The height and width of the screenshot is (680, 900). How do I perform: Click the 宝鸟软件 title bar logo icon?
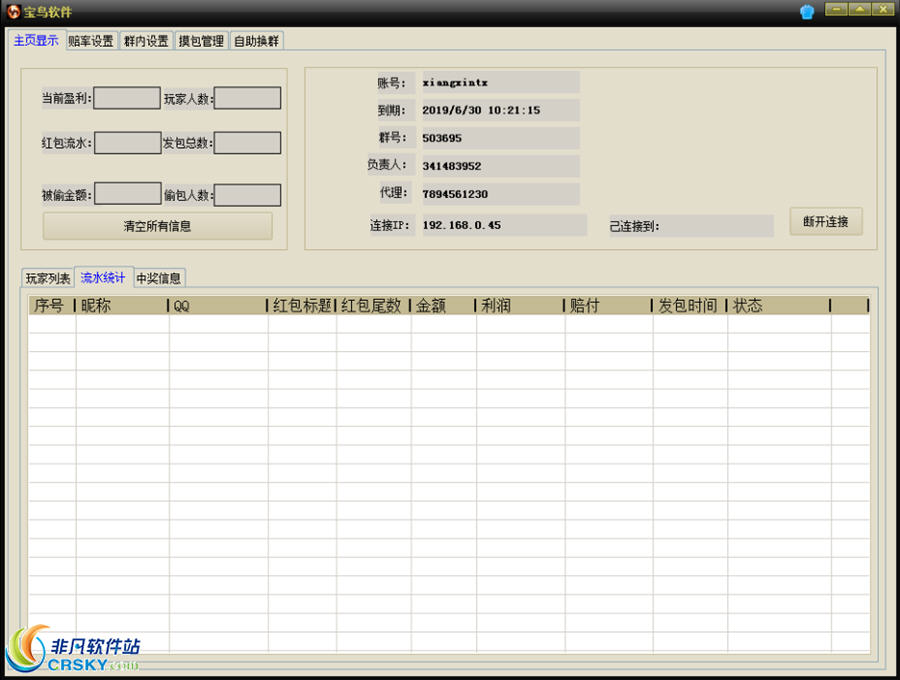pos(14,11)
